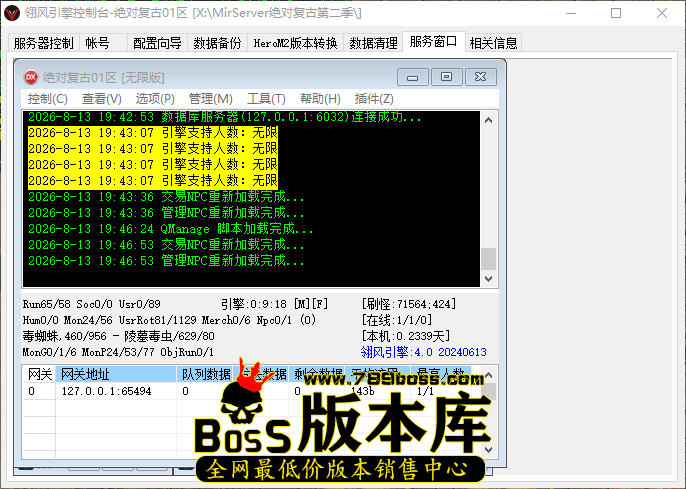Open the 配置向导 tab
The image size is (686, 489).
pos(158,43)
